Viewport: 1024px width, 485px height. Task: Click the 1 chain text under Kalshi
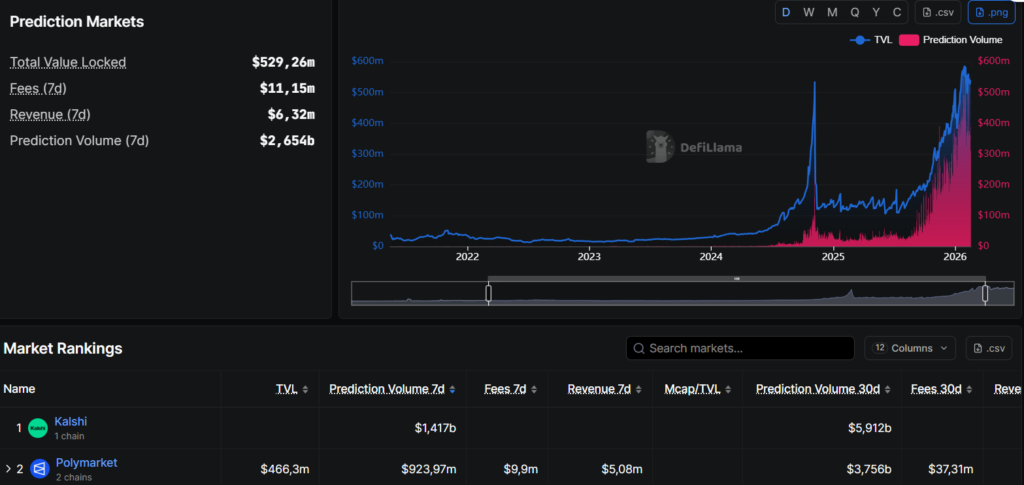point(69,436)
